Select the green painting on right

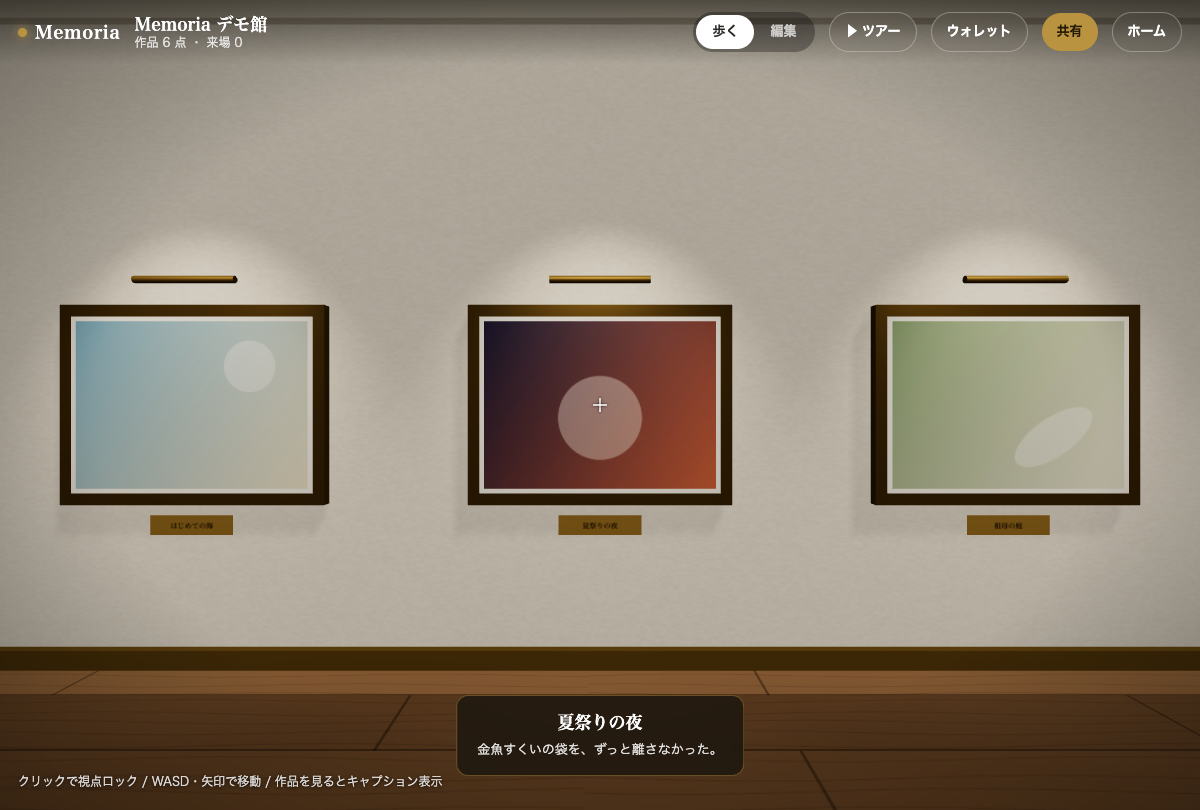(1006, 405)
